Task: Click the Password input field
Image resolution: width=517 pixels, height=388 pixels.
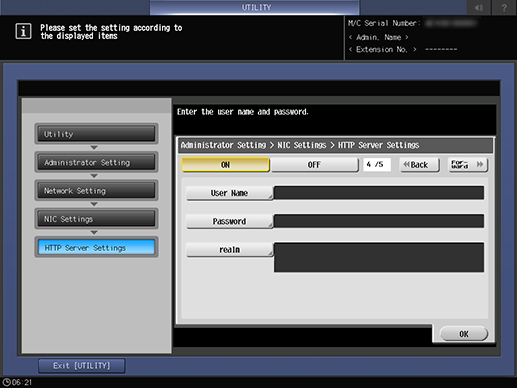Action: [379, 221]
